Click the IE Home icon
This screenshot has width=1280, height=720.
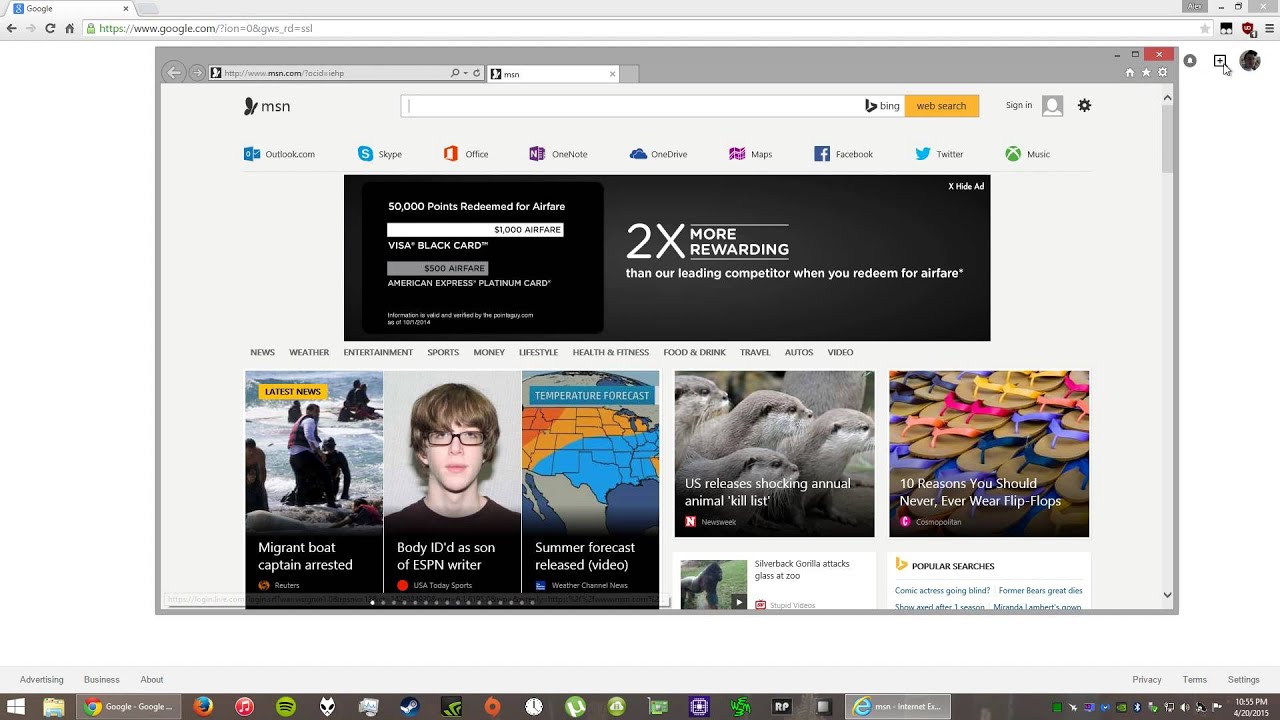coord(1130,72)
